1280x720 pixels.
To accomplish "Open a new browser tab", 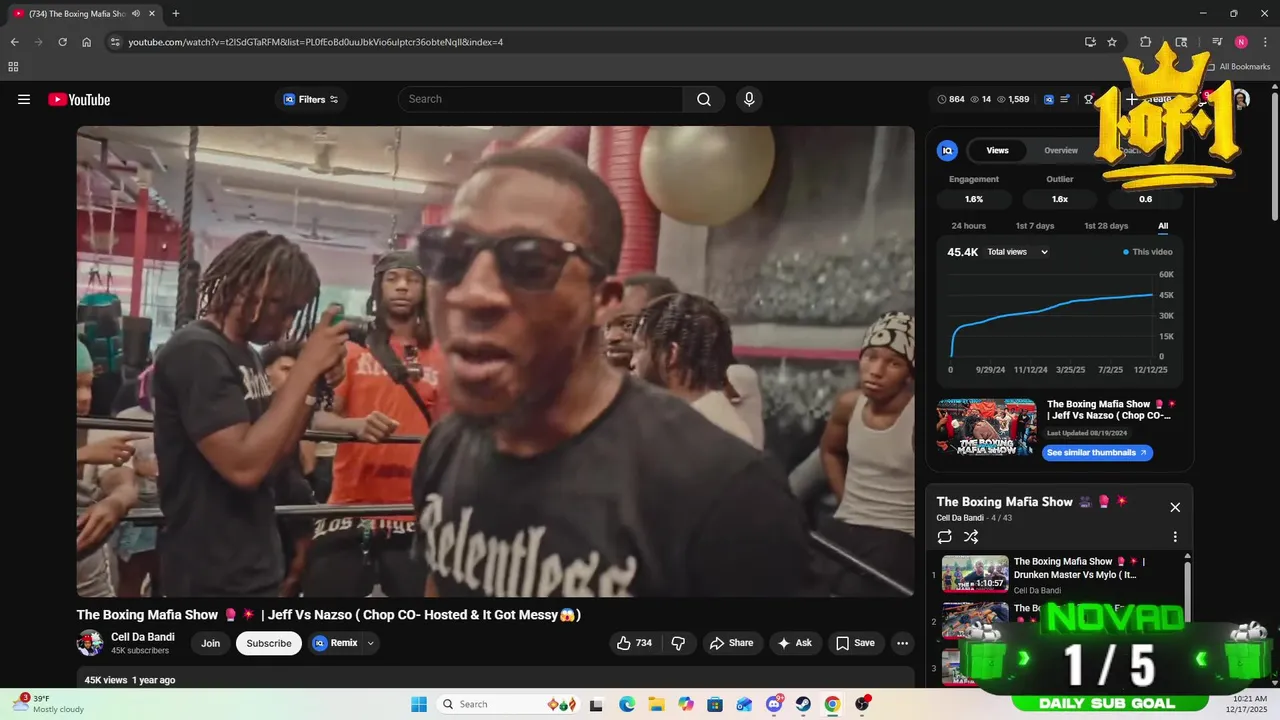I will point(176,14).
